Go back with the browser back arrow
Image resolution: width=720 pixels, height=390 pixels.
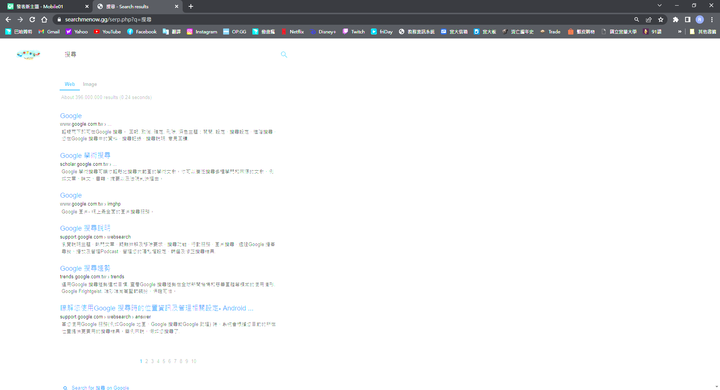pos(8,20)
